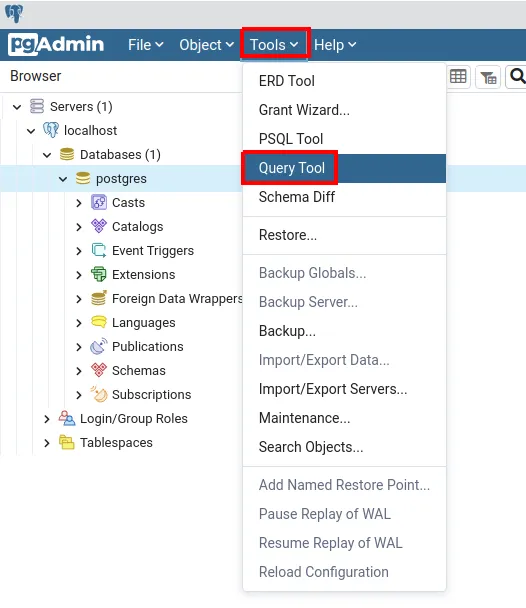Image resolution: width=526 pixels, height=608 pixels.
Task: Select Grant Wizard... menu entry
Action: [344, 110]
